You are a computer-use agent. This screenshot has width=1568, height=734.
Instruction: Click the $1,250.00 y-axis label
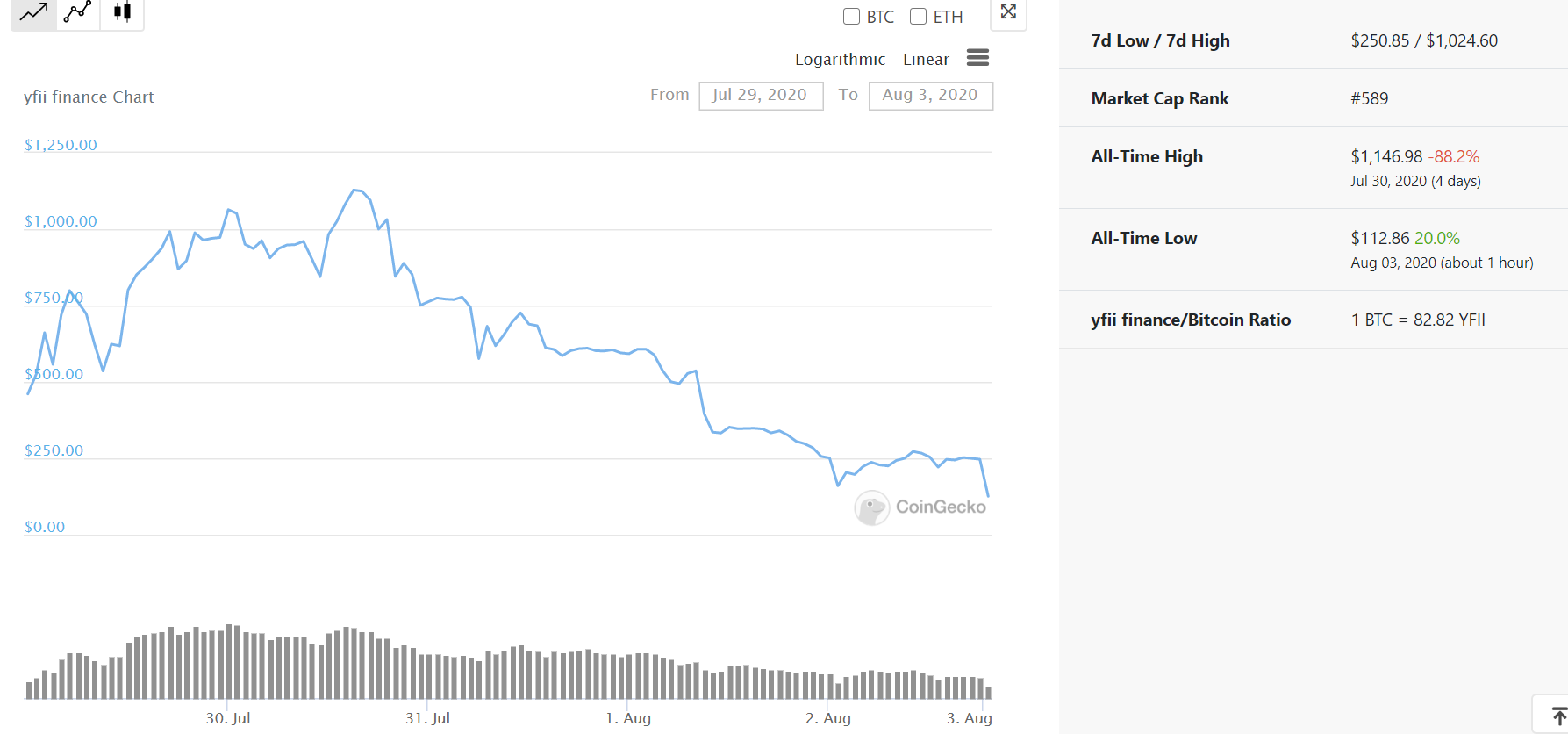pos(61,145)
